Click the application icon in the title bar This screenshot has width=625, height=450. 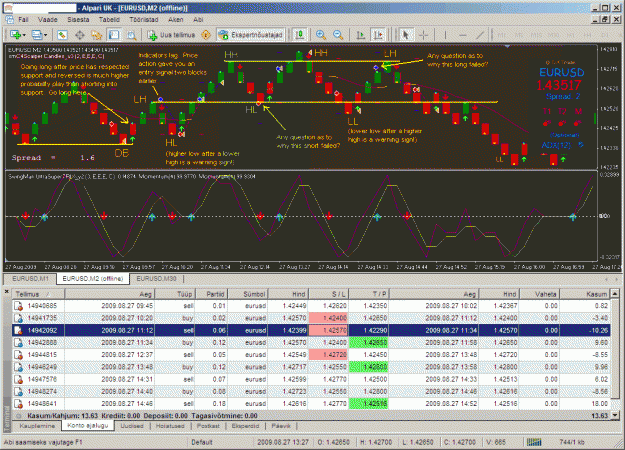click(8, 8)
